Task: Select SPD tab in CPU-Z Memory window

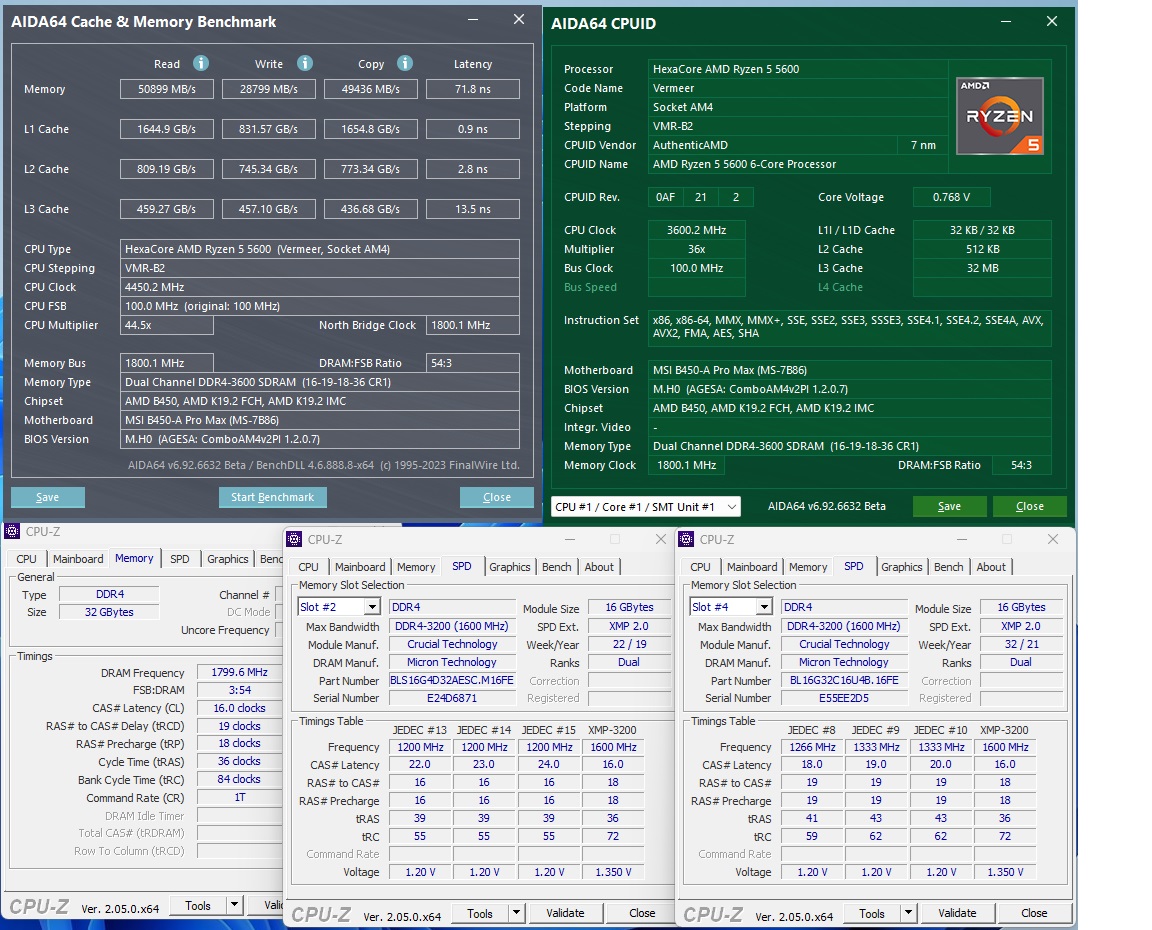Action: [180, 559]
